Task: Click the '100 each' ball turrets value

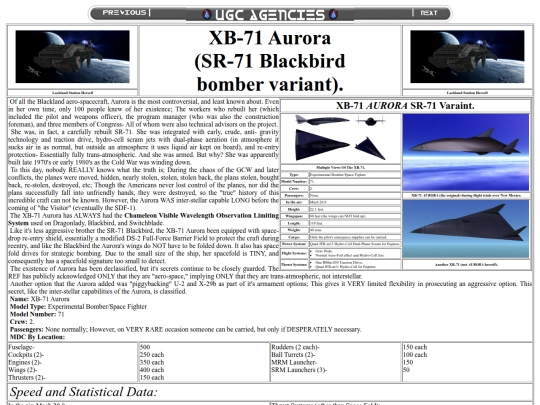Action: pyautogui.click(x=415, y=354)
